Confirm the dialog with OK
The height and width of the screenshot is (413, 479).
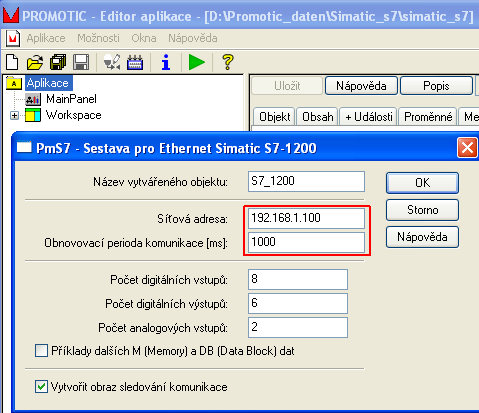coord(422,183)
